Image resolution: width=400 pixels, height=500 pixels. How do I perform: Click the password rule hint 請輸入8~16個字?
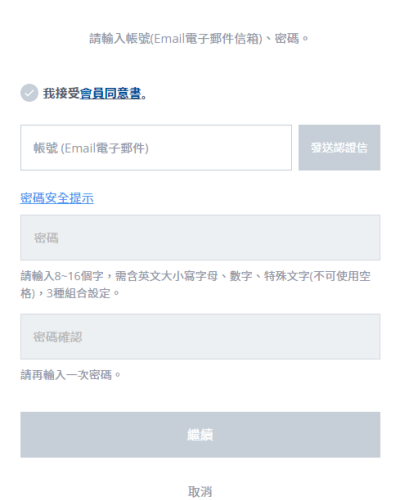click(62, 276)
